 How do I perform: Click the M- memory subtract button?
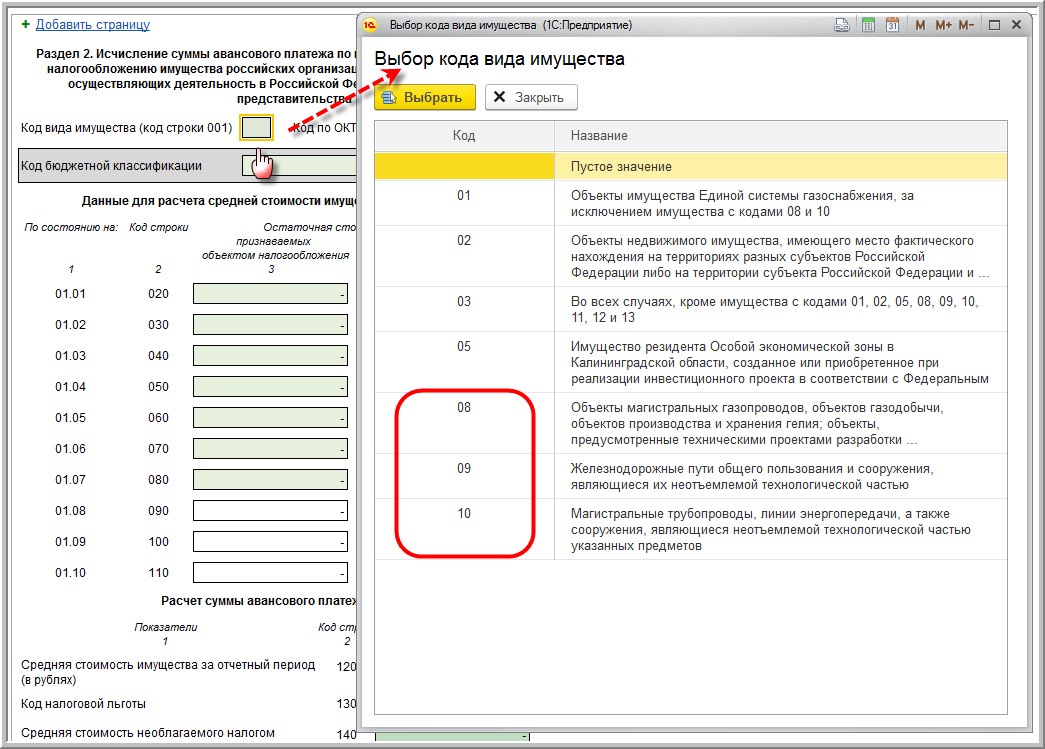(967, 25)
